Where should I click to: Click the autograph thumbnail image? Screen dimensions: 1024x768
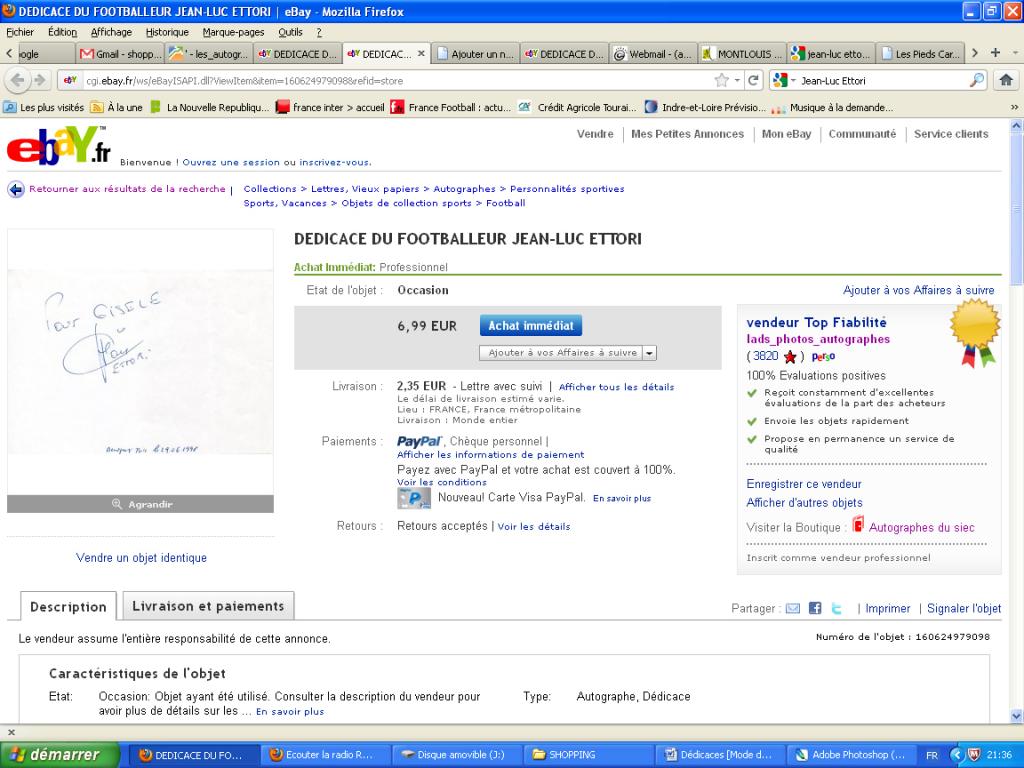pos(140,362)
